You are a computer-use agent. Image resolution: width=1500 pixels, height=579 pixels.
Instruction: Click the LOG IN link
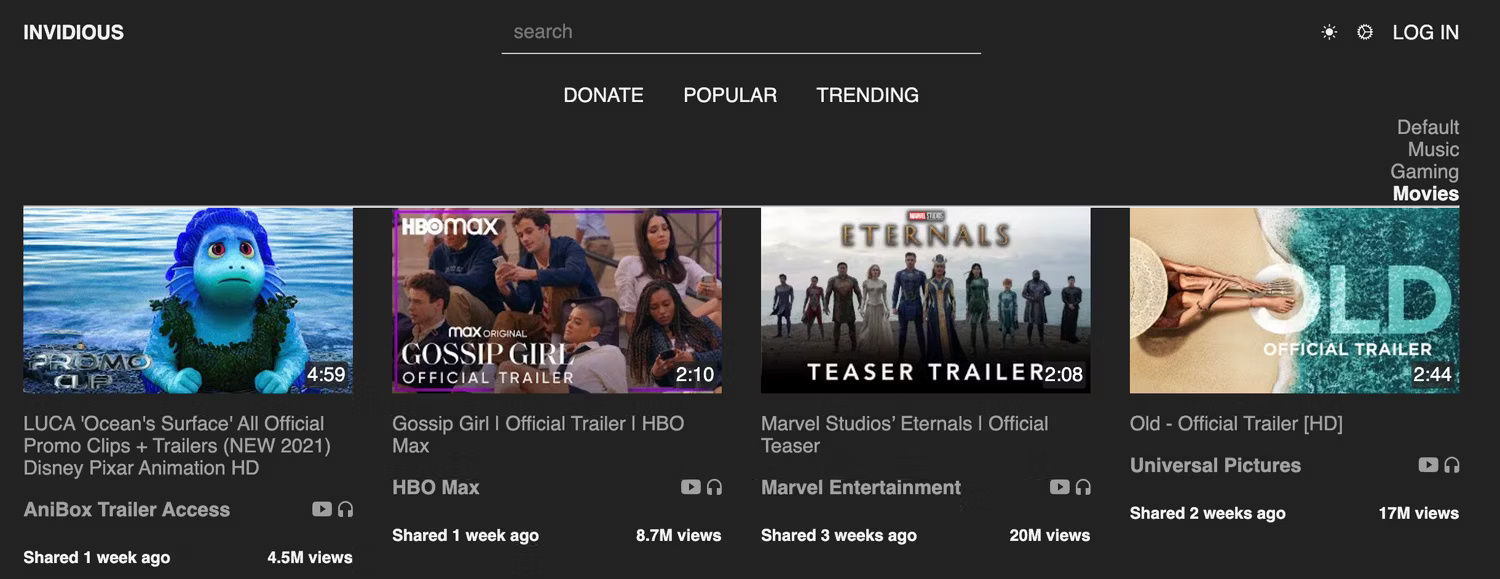(x=1425, y=32)
